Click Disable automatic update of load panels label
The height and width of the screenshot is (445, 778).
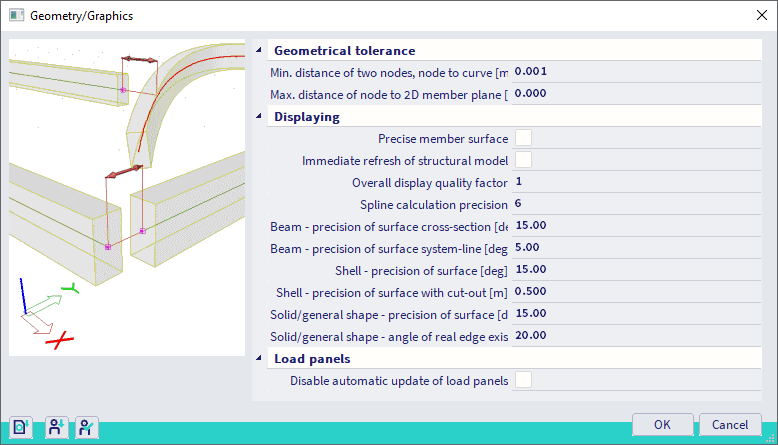click(399, 381)
